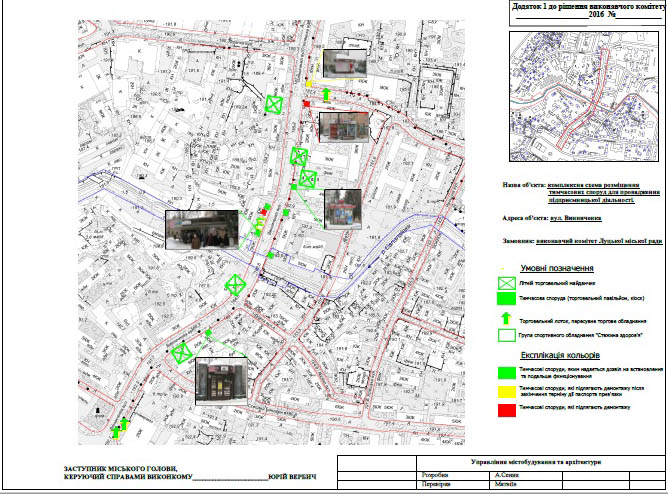Click the yellow square marker near top photo
This screenshot has height=494, width=668.
click(310, 83)
